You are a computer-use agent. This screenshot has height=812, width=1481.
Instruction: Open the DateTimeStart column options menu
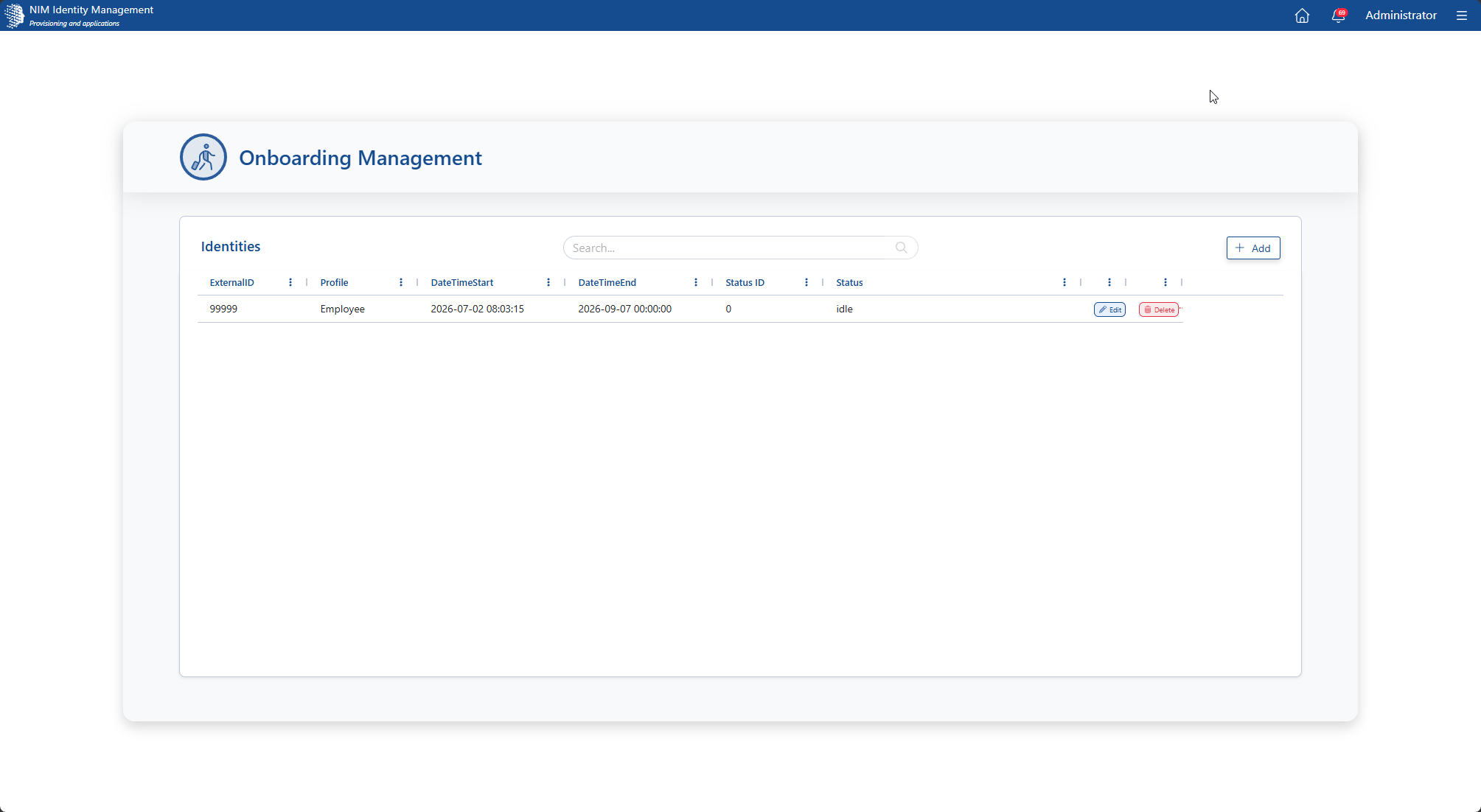click(548, 282)
